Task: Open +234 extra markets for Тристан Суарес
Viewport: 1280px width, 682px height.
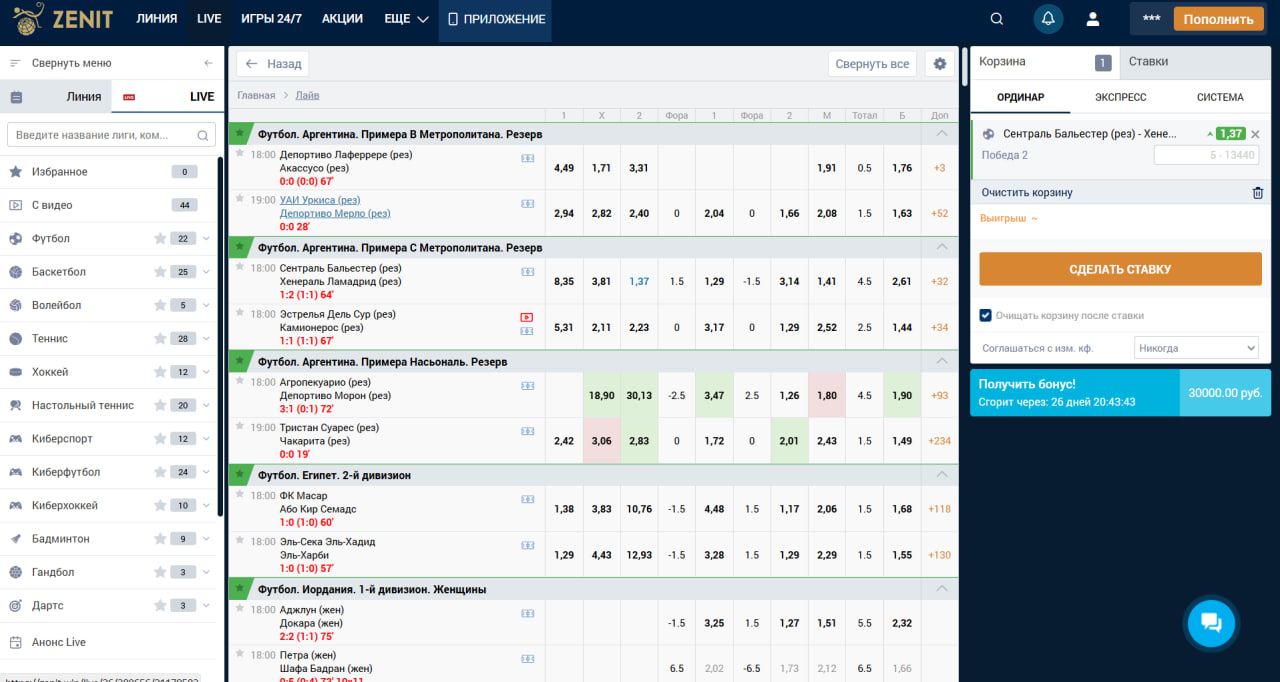Action: click(x=939, y=441)
